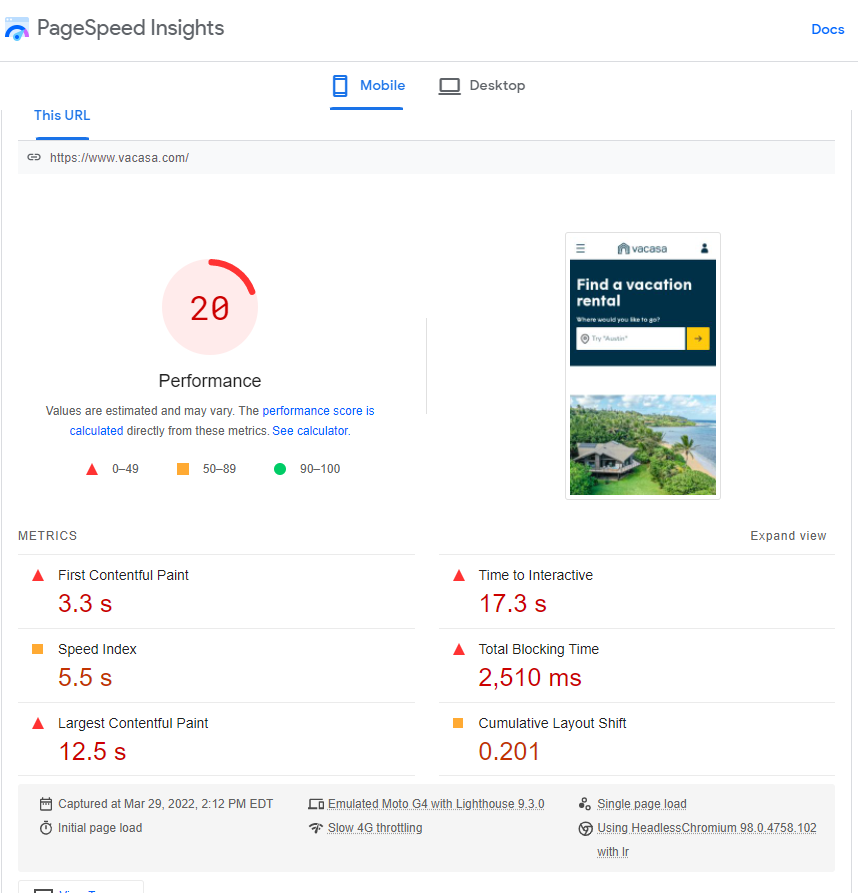
Task: Click the Speed Index orange square icon
Action: coord(38,649)
